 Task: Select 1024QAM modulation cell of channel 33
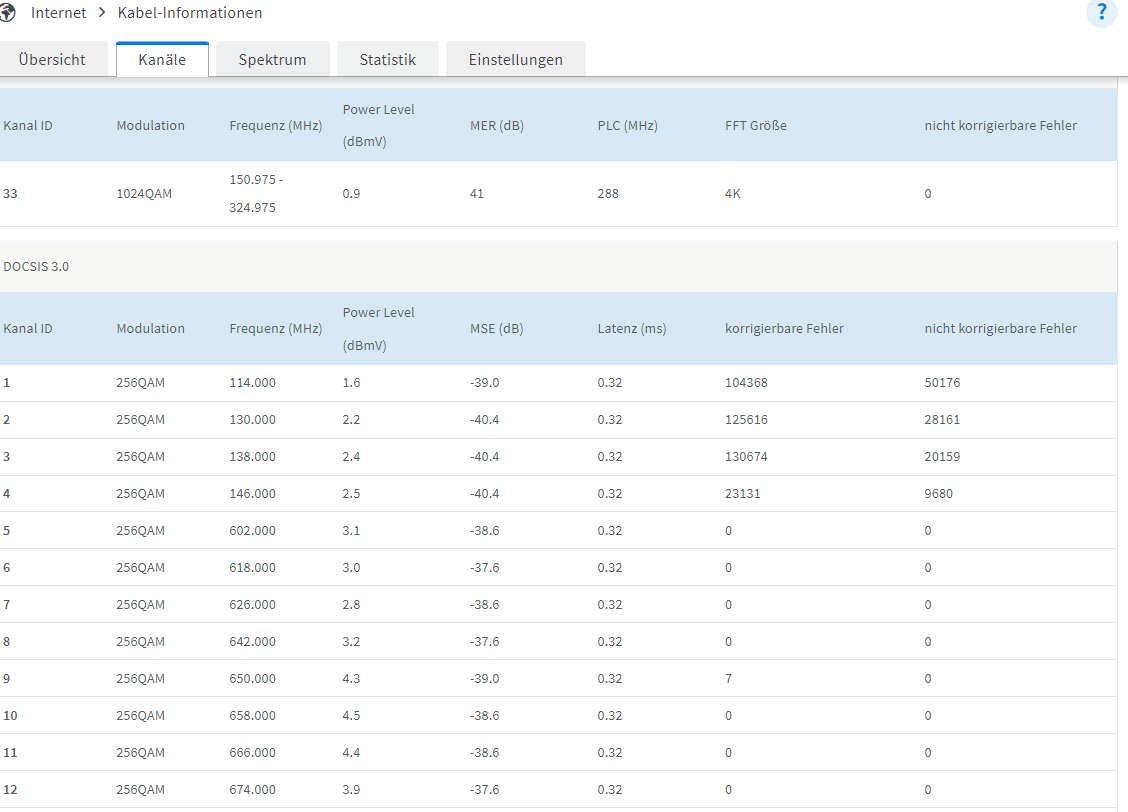(144, 193)
